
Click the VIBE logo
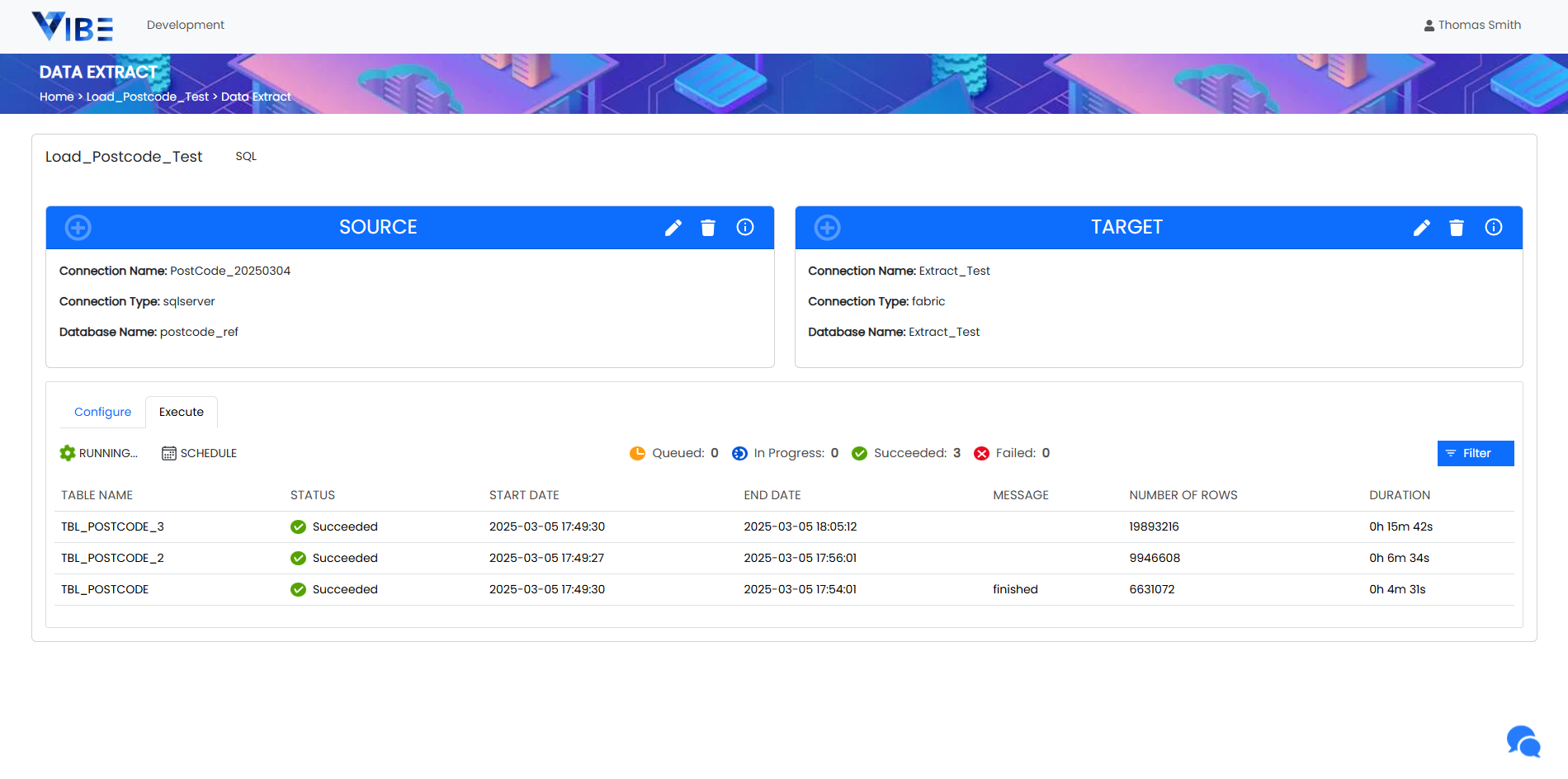click(73, 26)
